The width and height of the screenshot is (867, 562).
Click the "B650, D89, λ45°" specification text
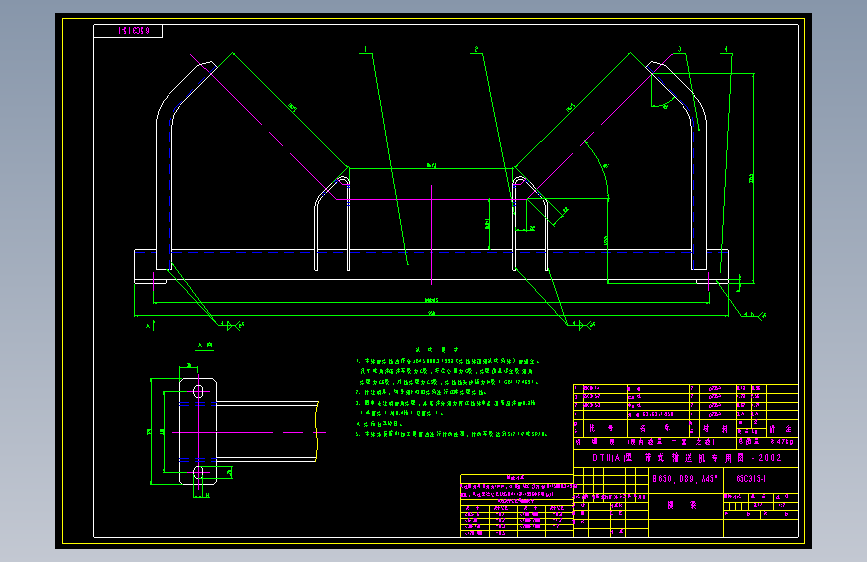coord(685,479)
